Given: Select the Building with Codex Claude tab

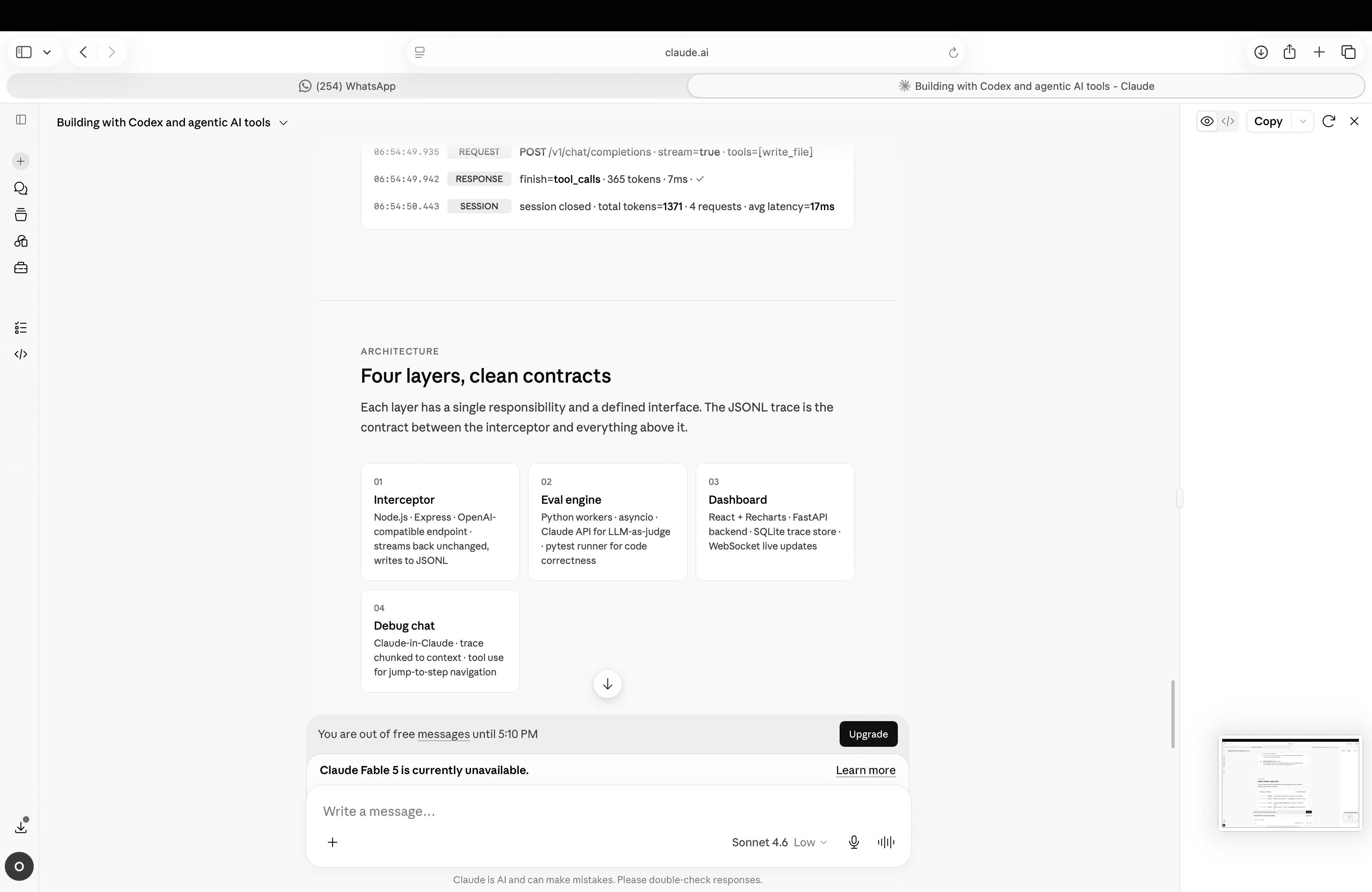Looking at the screenshot, I should point(1026,86).
